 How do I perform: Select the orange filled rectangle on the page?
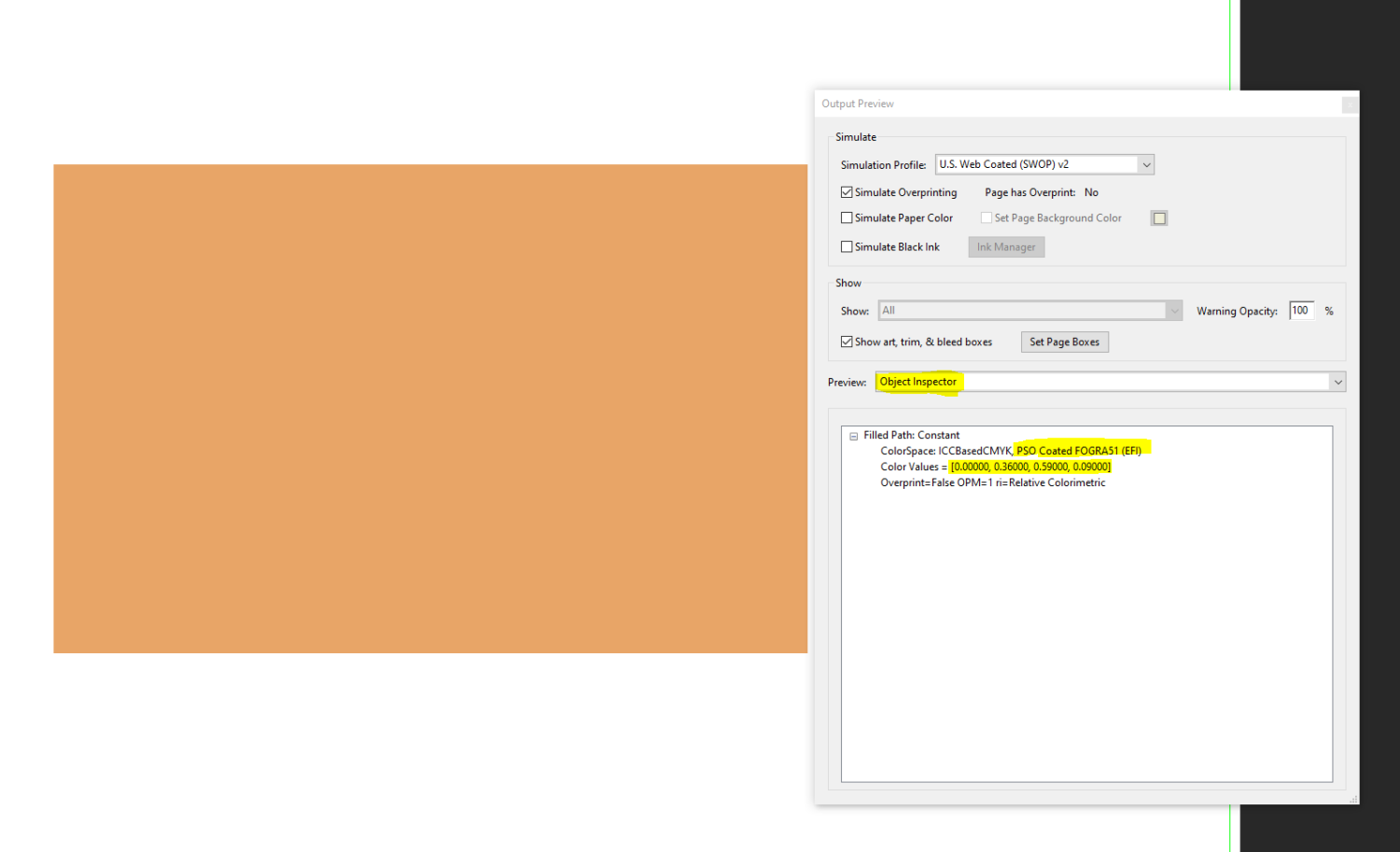[429, 408]
